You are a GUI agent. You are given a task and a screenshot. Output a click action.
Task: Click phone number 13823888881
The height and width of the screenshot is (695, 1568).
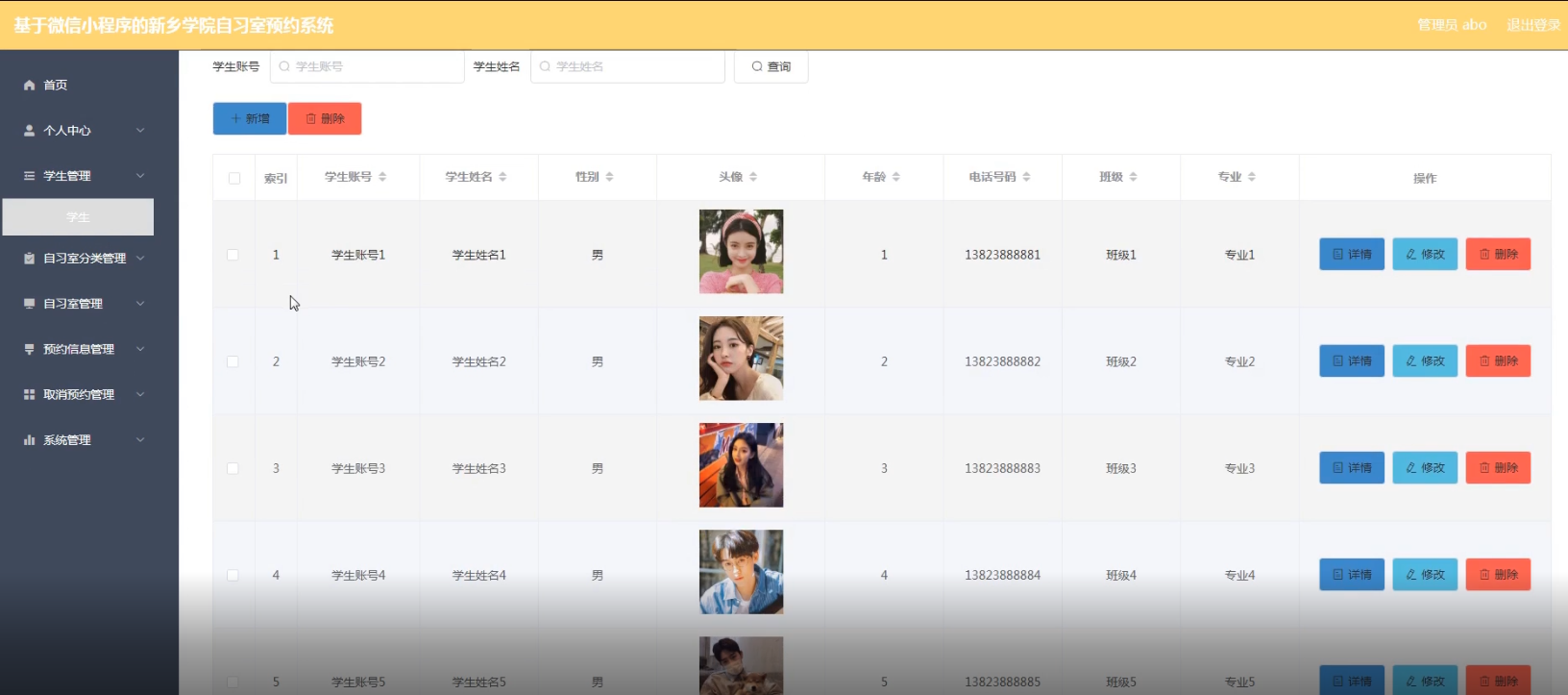(1002, 255)
